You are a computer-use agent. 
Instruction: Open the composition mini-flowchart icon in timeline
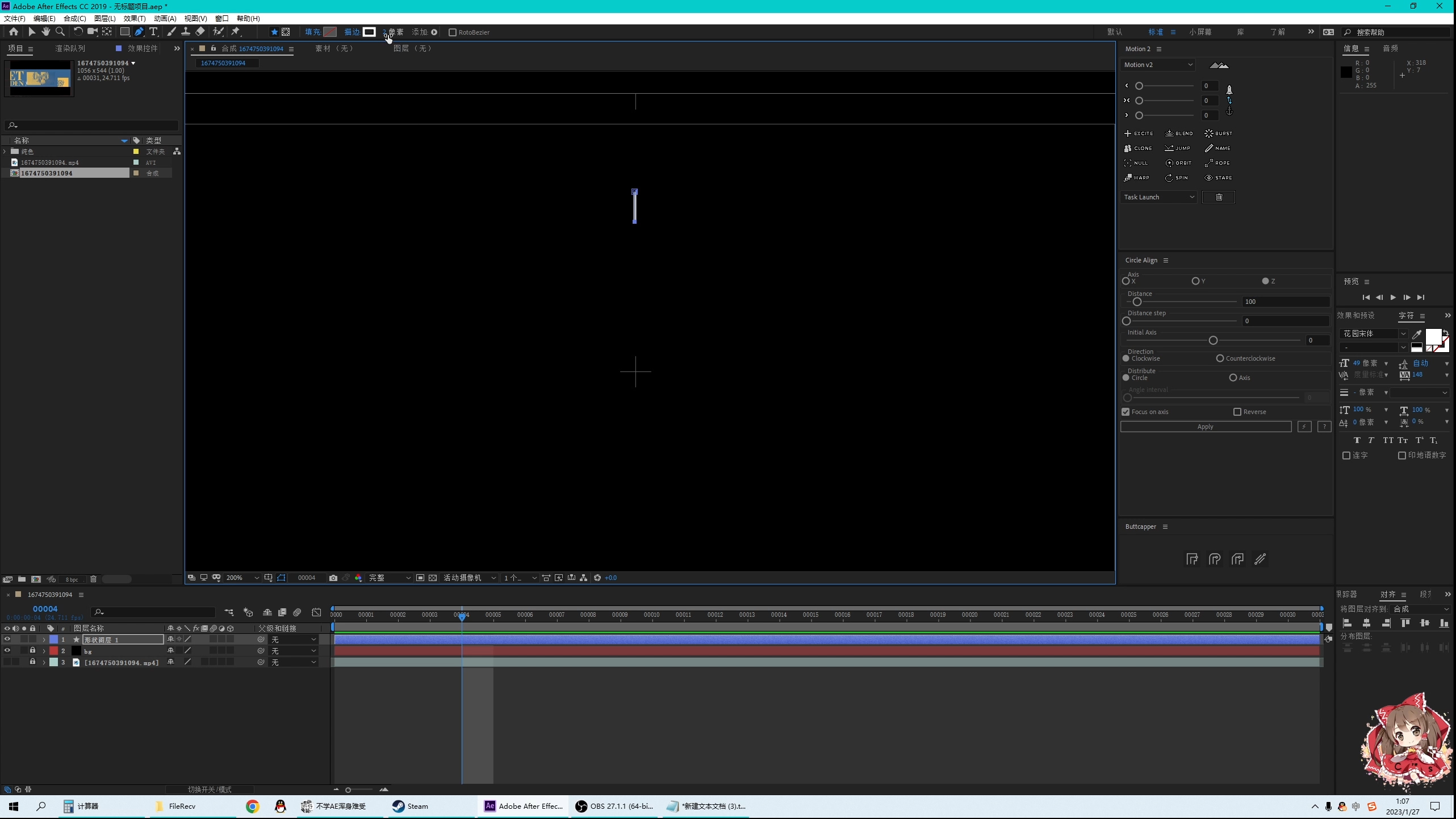click(229, 612)
